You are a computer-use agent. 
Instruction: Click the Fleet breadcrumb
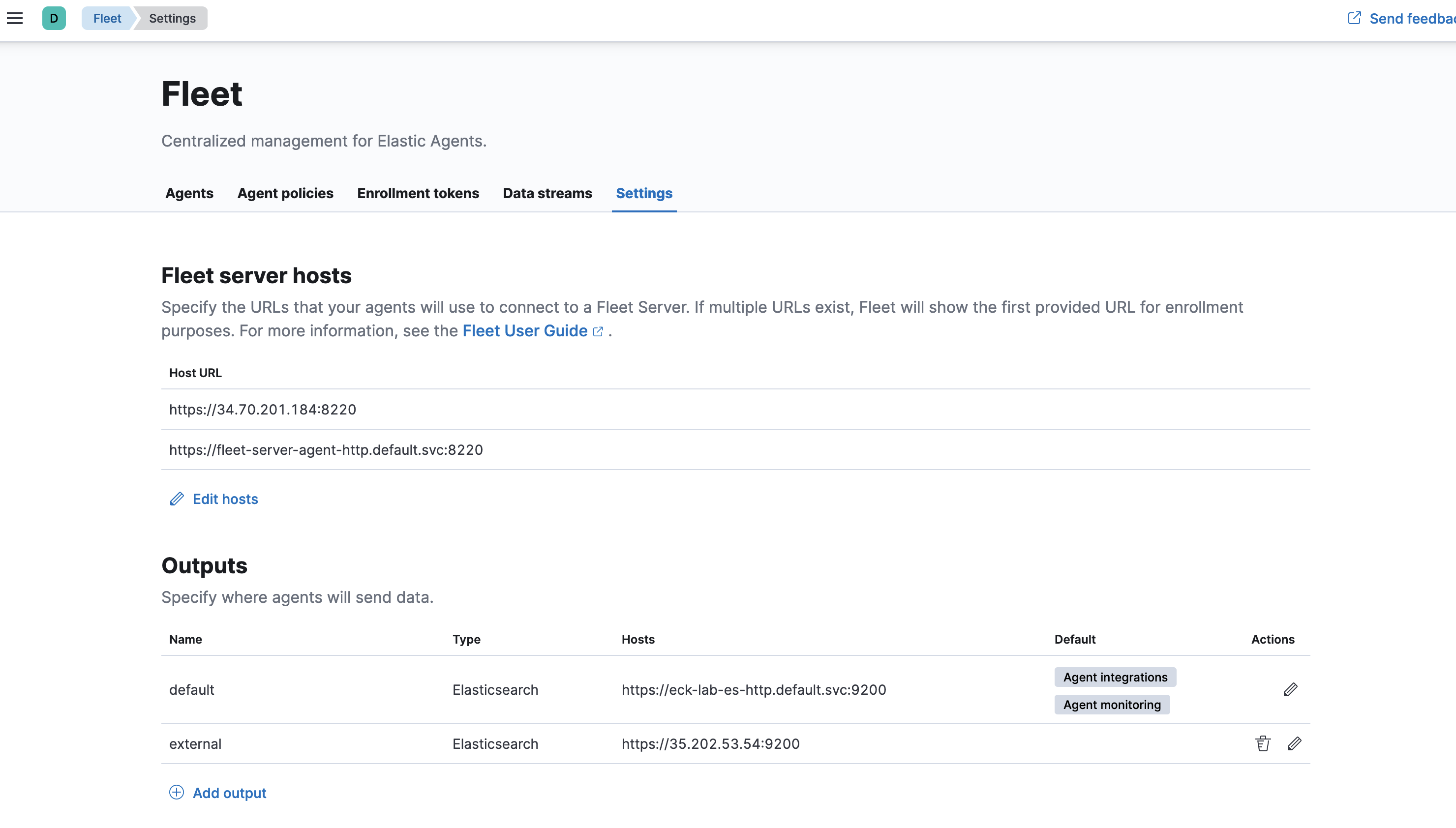point(107,18)
